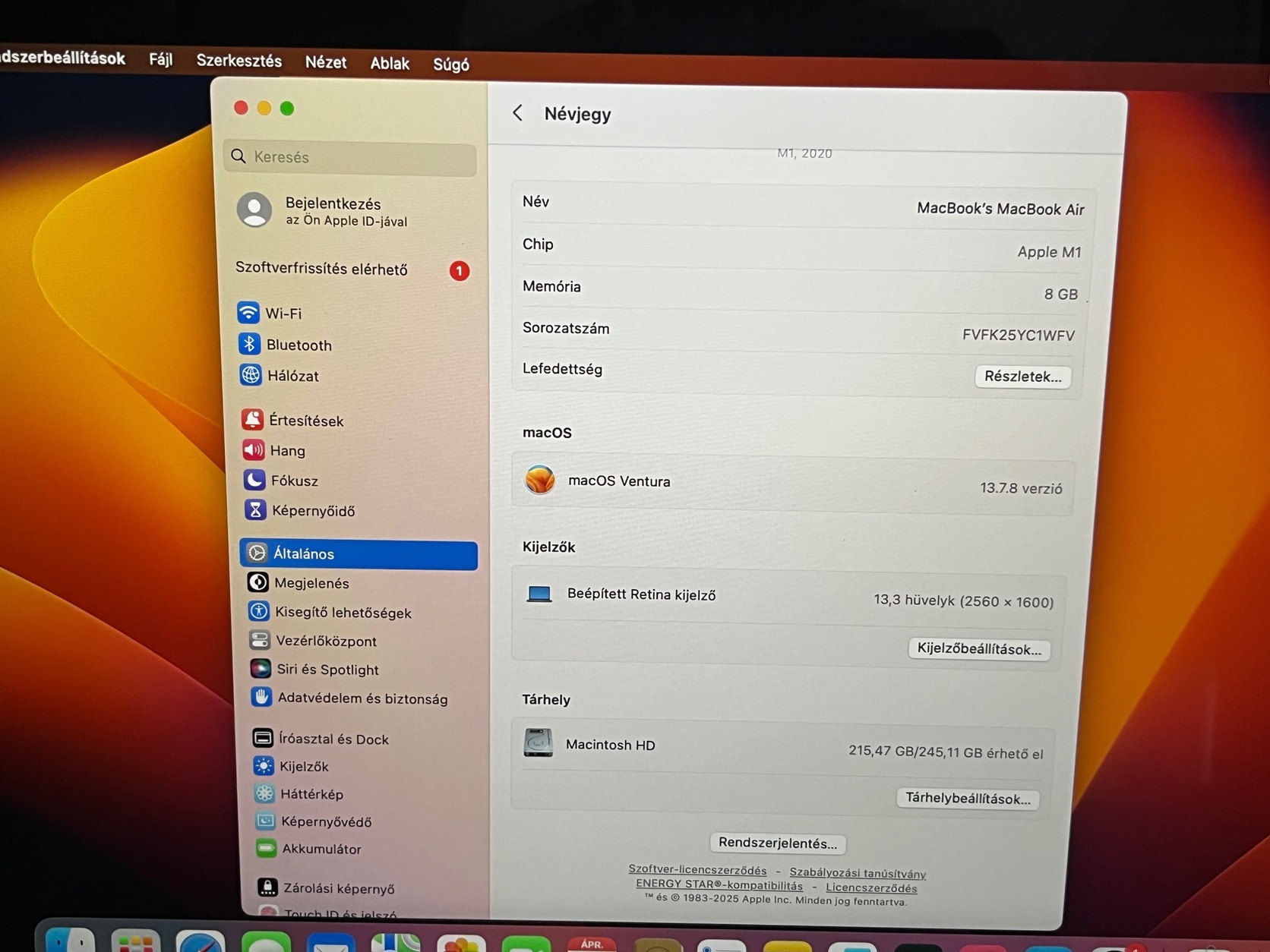Select the Hálózat globe icon

251,374
